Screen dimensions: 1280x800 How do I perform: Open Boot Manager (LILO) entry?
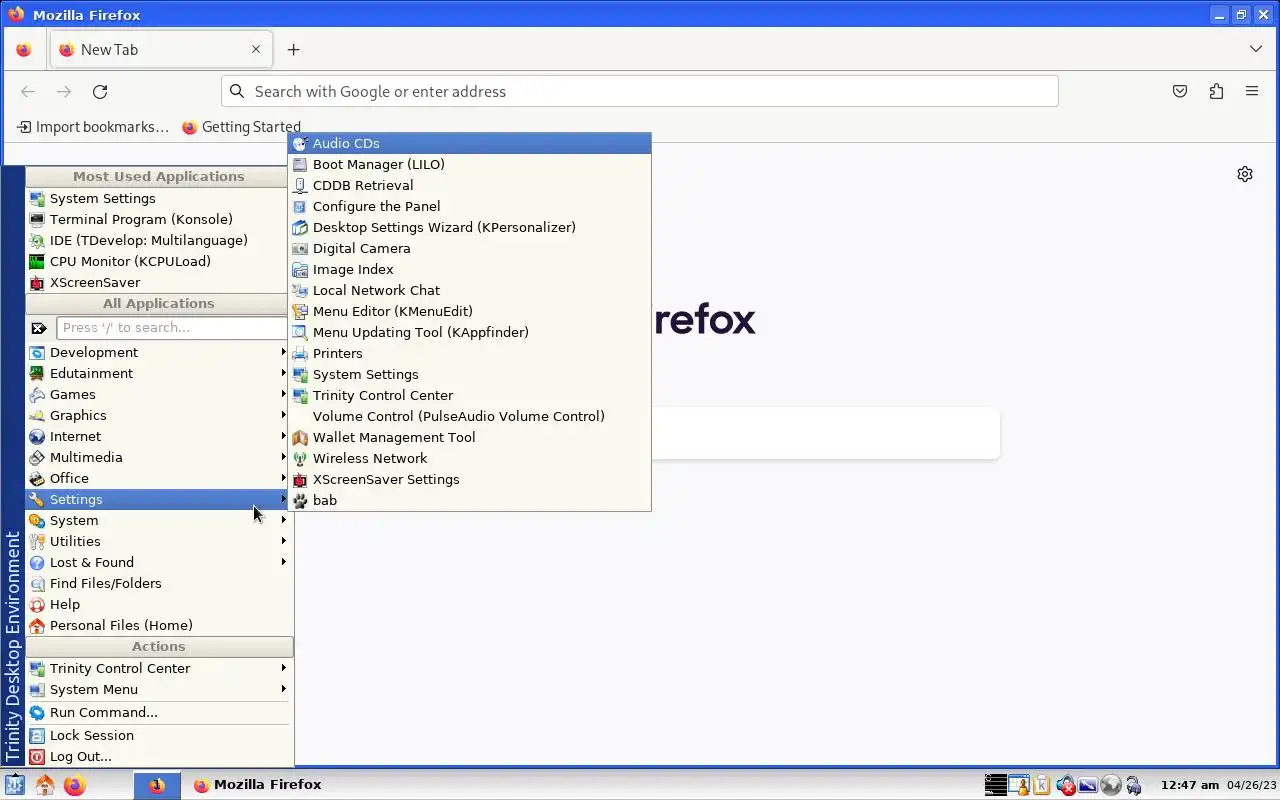tap(470, 164)
